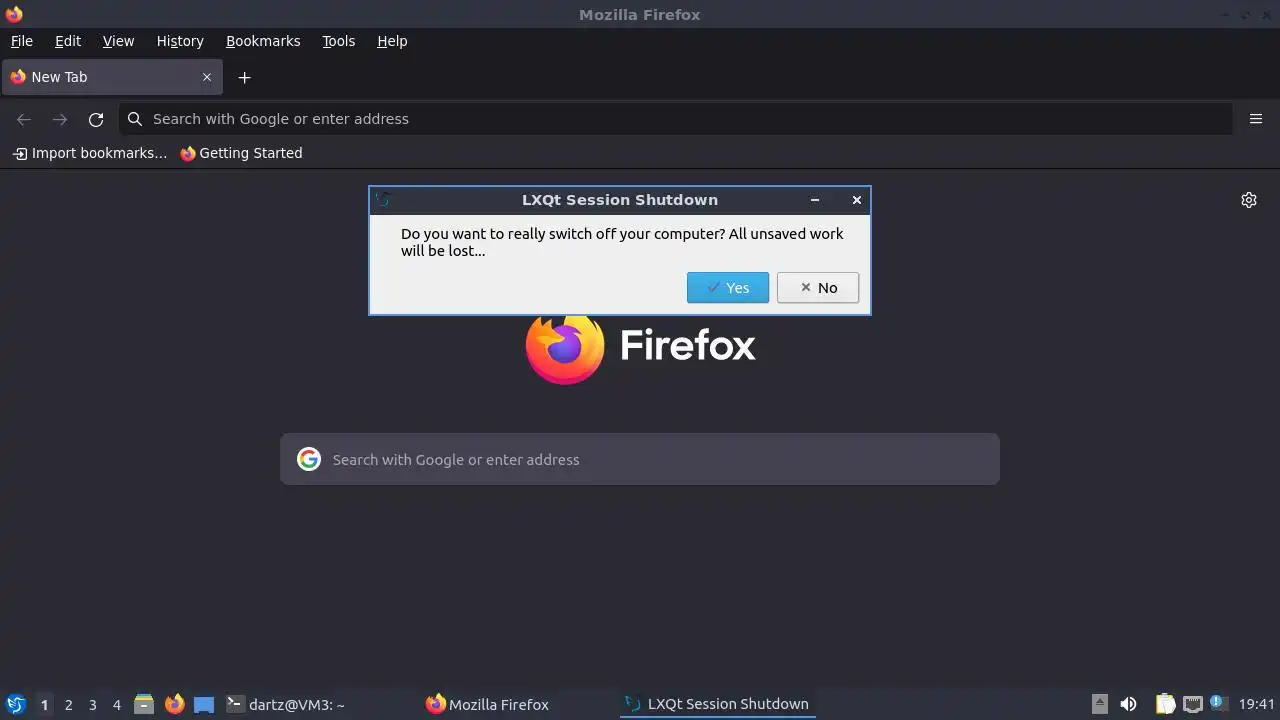The image size is (1280, 720).
Task: Open removable media eject tray icon
Action: tap(1099, 704)
